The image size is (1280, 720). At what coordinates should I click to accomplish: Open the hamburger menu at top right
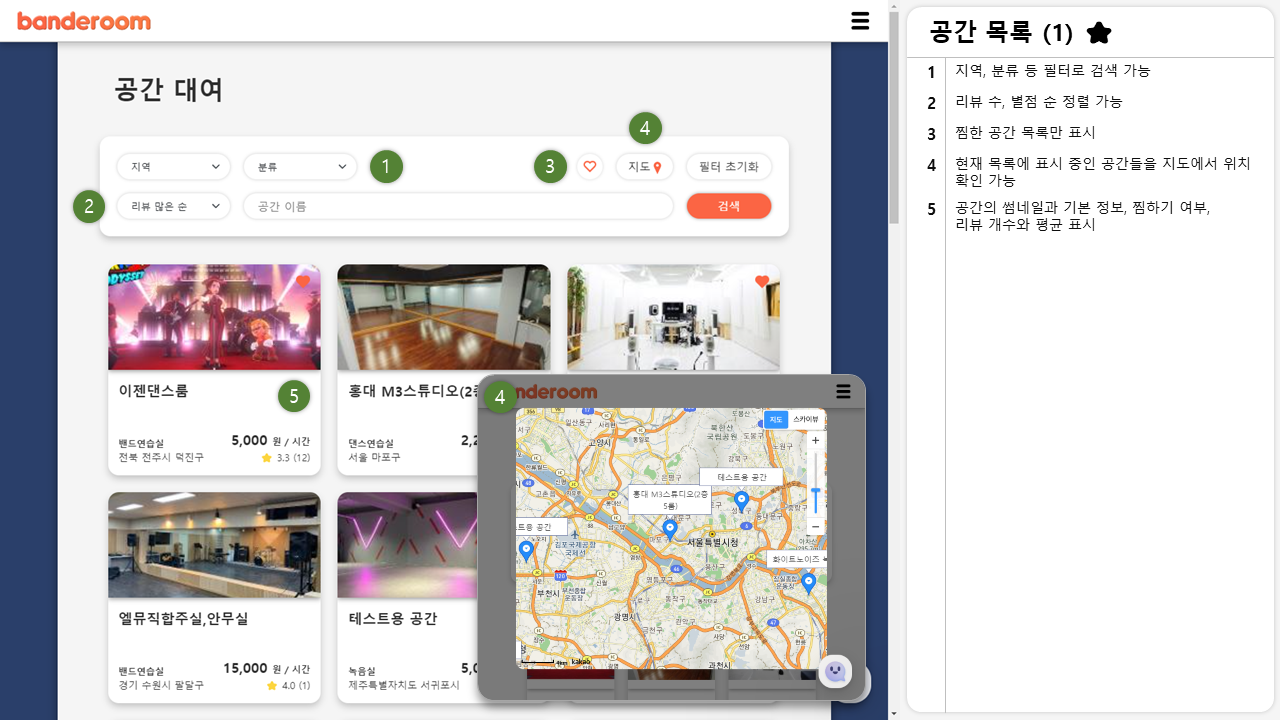coord(860,21)
